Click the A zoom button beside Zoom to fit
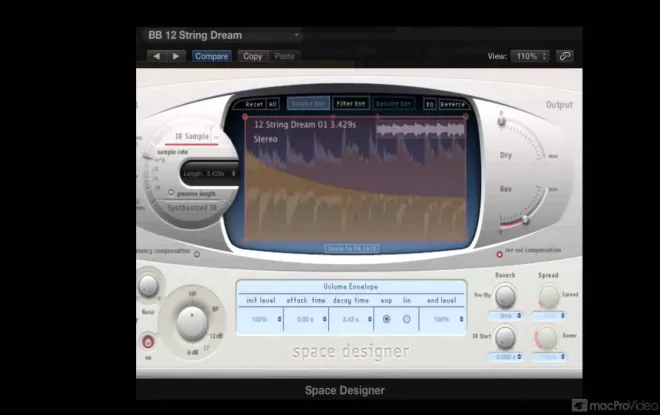The height and width of the screenshot is (415, 660). click(367, 249)
